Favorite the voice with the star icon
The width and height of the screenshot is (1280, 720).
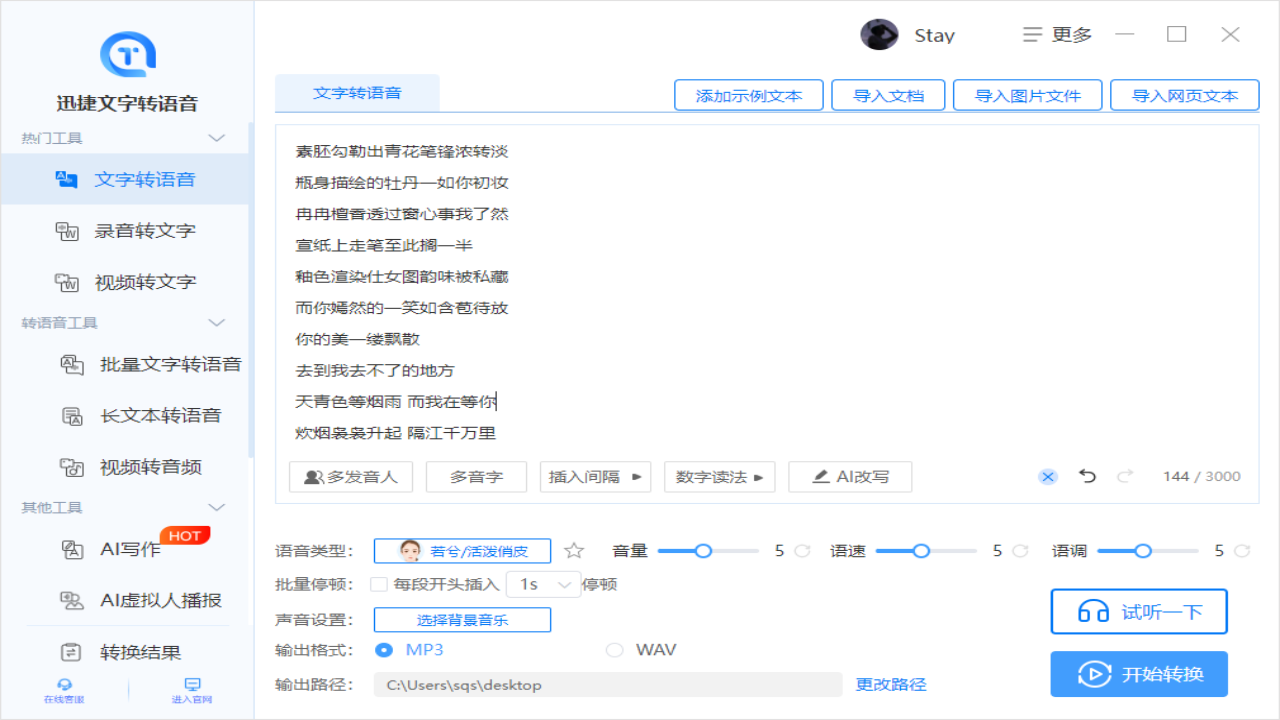pos(573,550)
